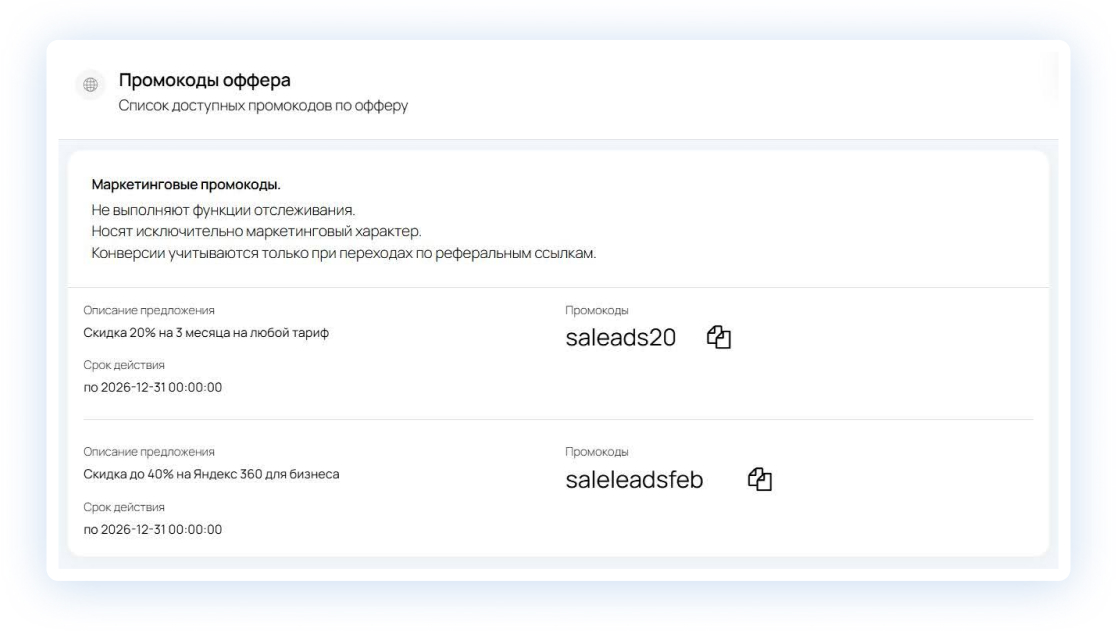This screenshot has width=1116, height=631.
Task: Click subtitle Список доступных промокодов по офферу
Action: [x=263, y=105]
